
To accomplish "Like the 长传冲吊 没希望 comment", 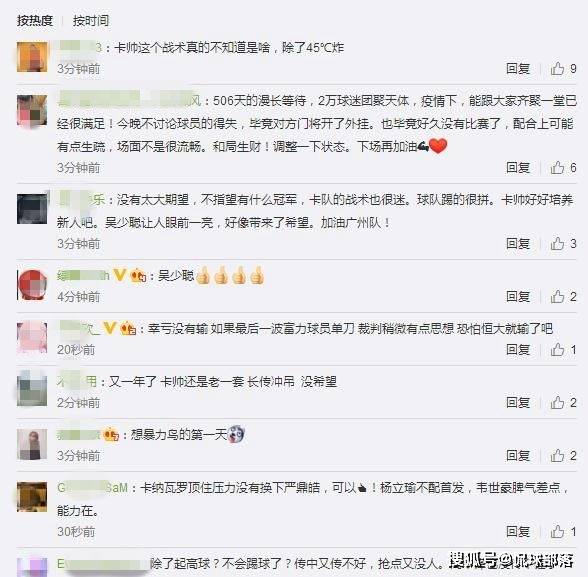I will 557,403.
